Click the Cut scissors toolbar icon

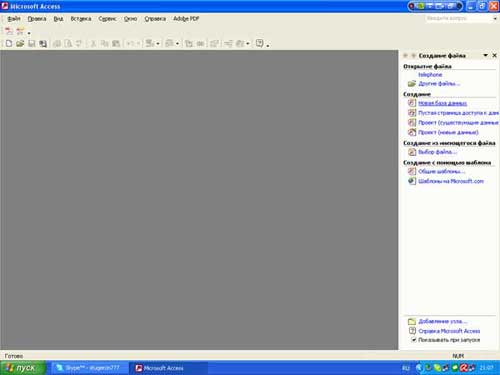click(x=93, y=43)
